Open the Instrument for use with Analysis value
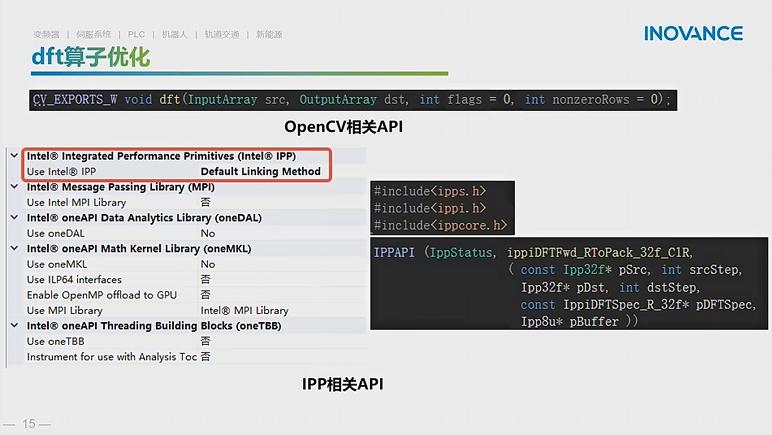The image size is (772, 435). click(x=205, y=356)
